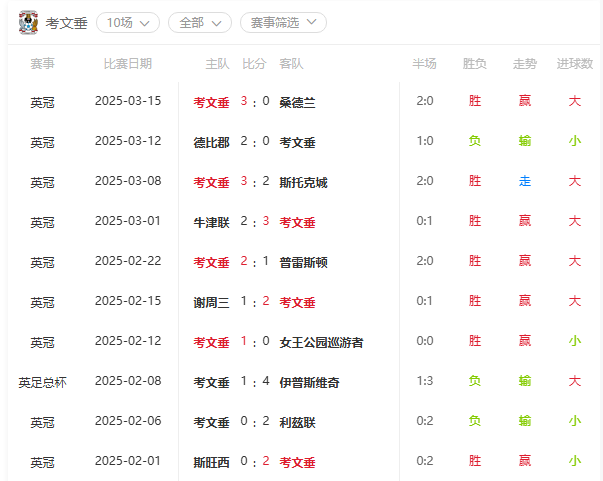This screenshot has height=481, width=603.
Task: Select the date 2025-02-22
Action: [x=128, y=261]
